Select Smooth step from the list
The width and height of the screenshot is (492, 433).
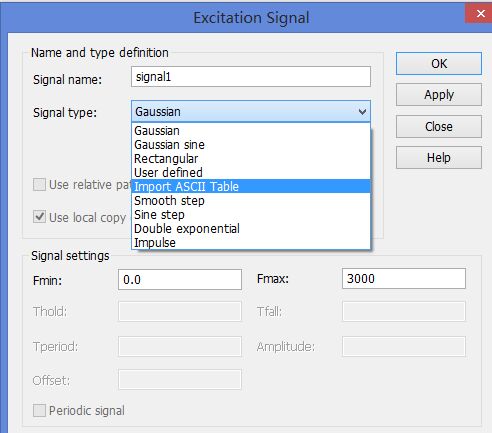point(251,201)
